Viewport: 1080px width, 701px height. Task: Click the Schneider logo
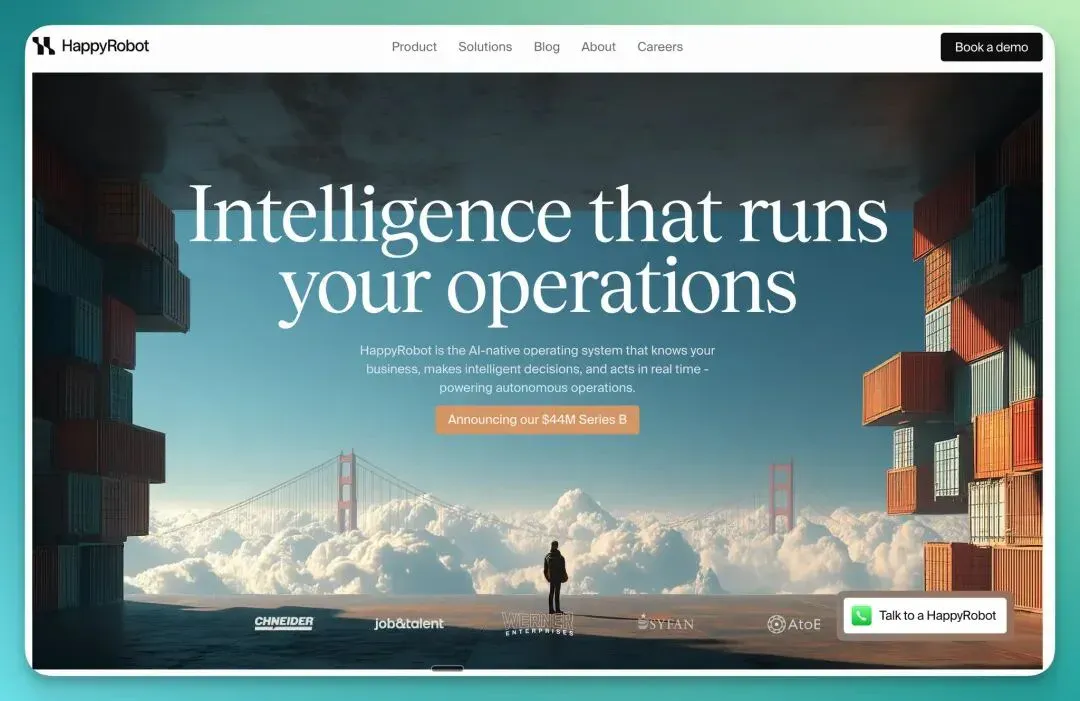tap(284, 622)
